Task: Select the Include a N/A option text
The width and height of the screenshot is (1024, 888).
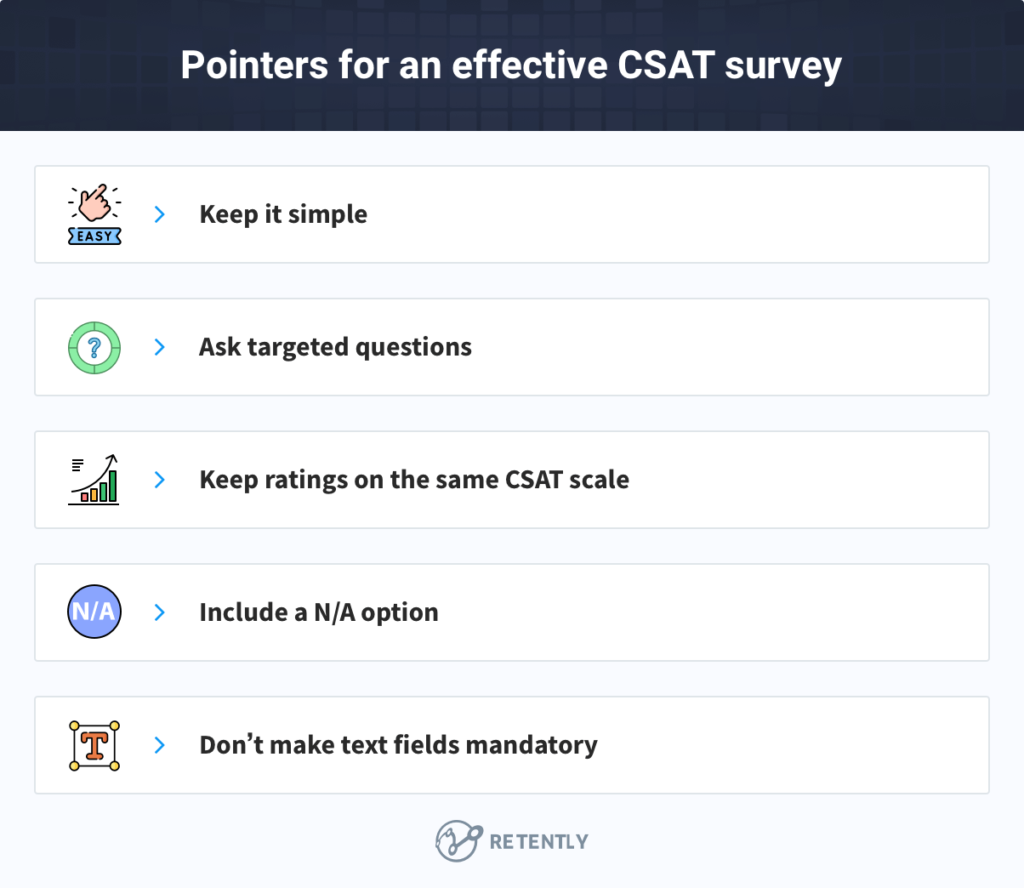Action: click(318, 612)
